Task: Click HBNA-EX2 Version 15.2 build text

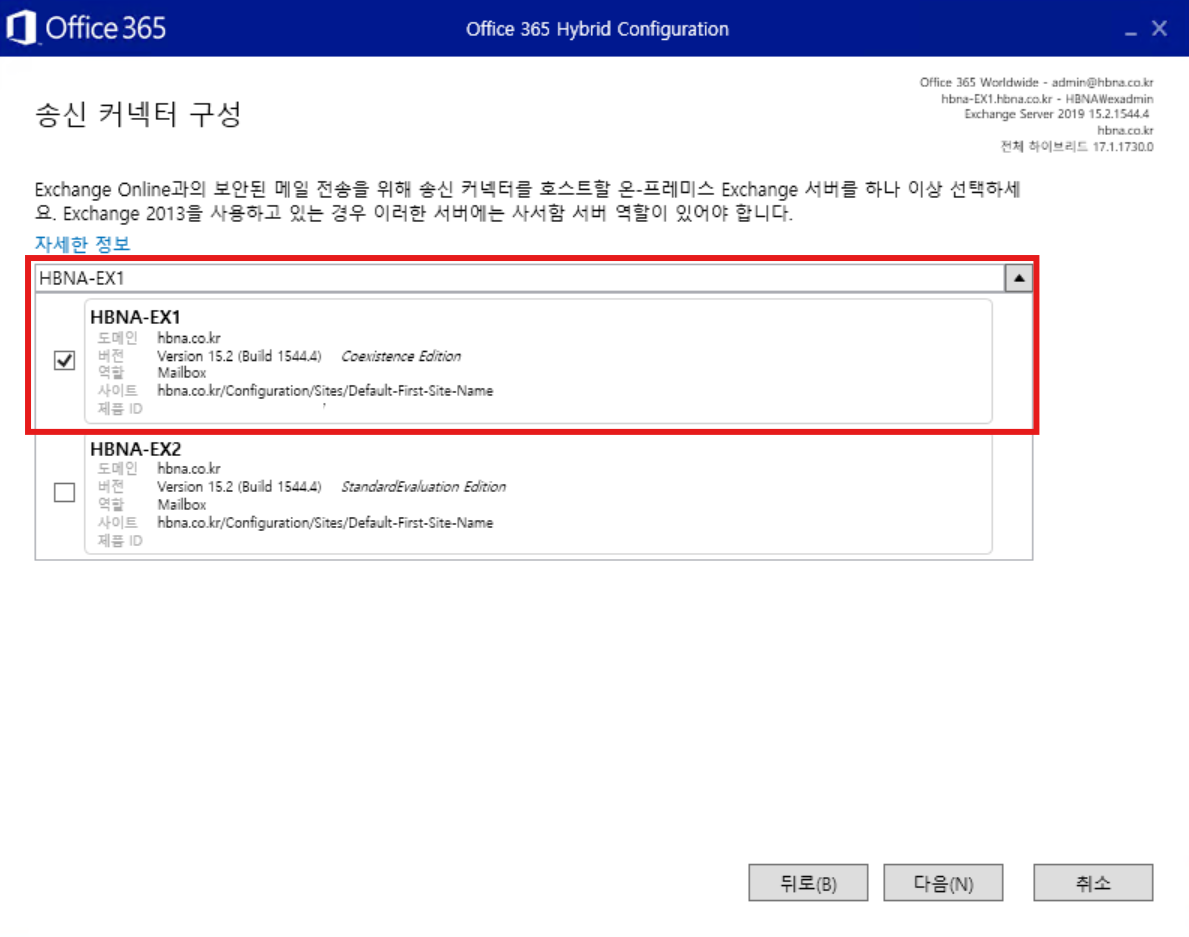Action: click(239, 487)
